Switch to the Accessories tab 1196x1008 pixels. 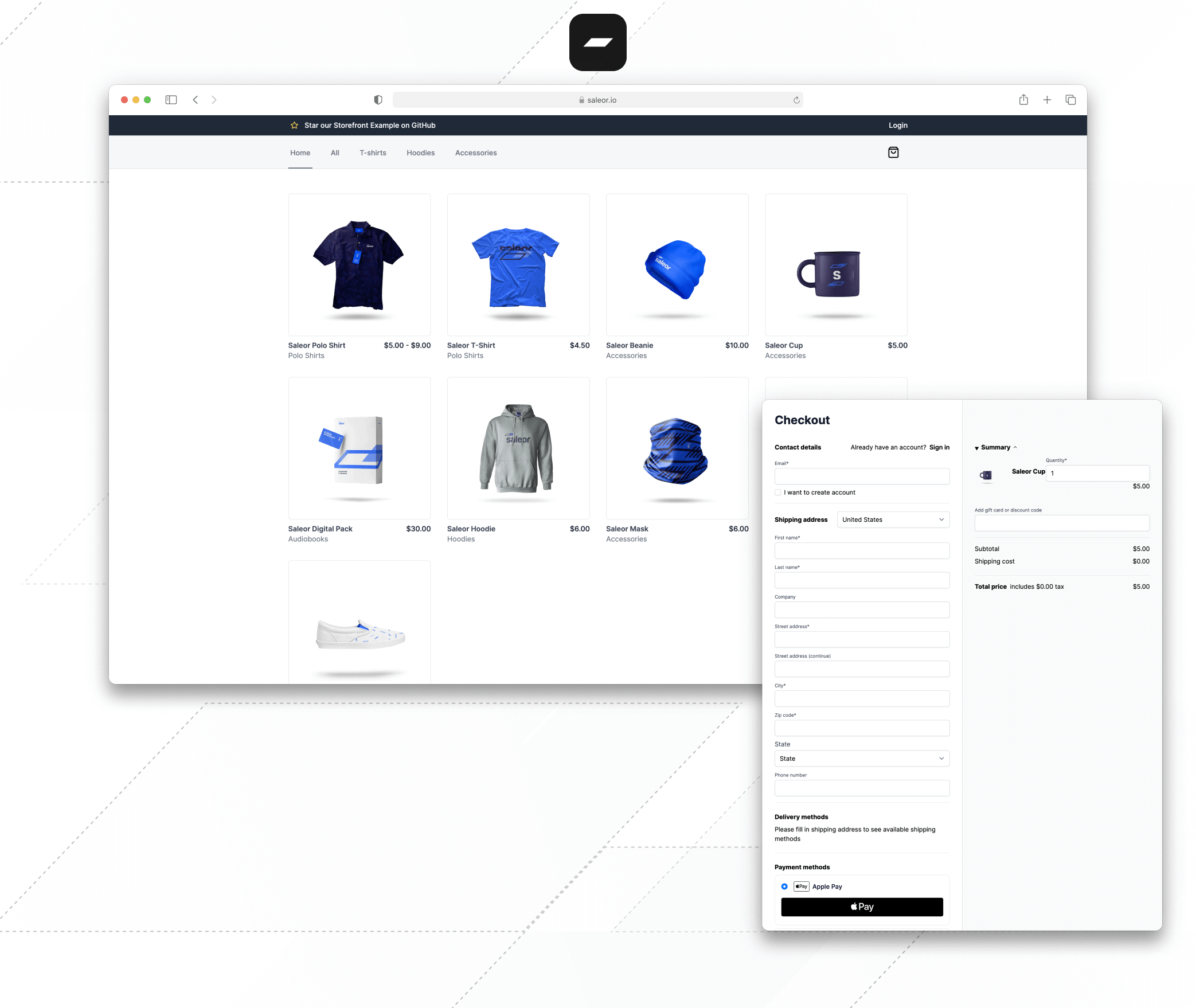[x=476, y=152]
